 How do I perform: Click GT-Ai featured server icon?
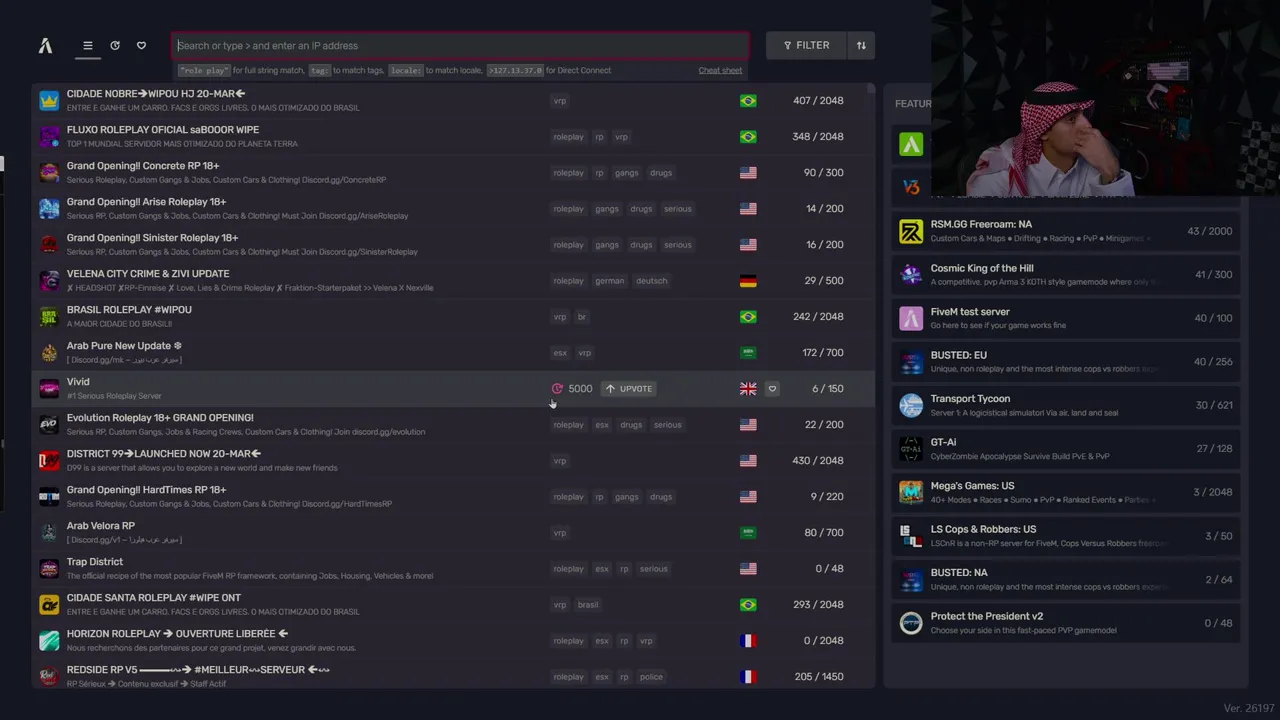tap(911, 448)
